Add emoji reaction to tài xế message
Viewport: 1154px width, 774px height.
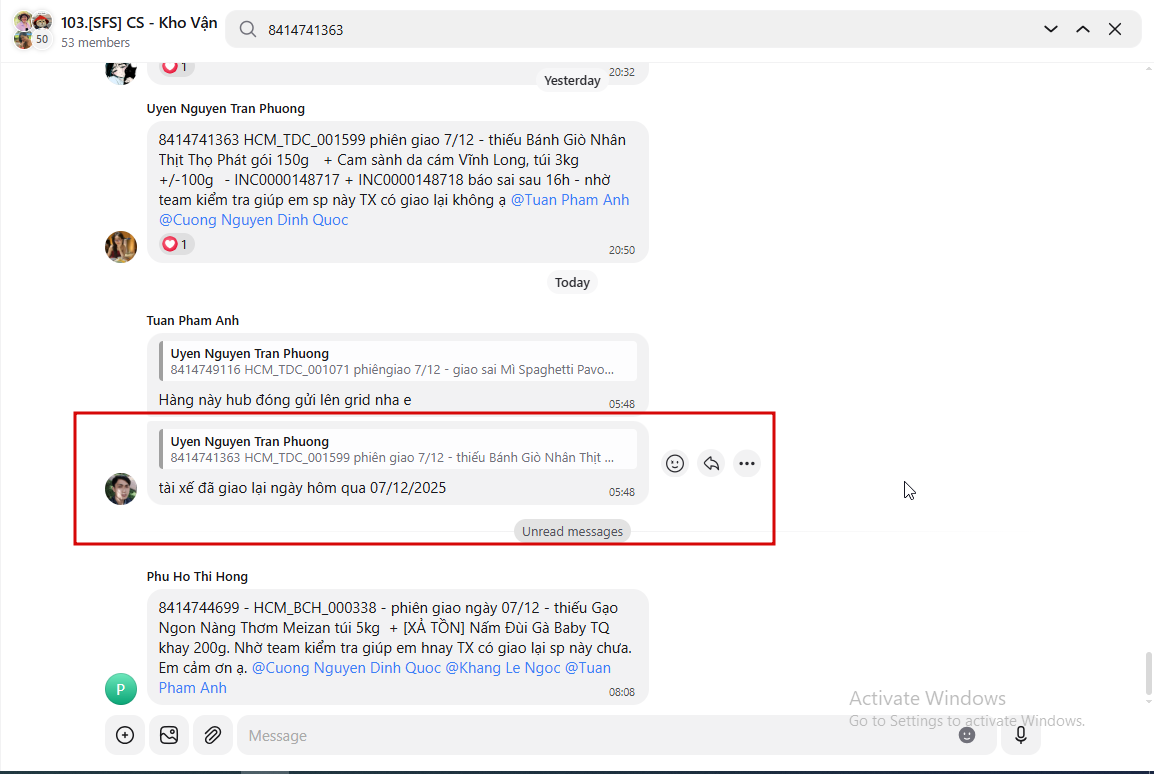coord(675,464)
